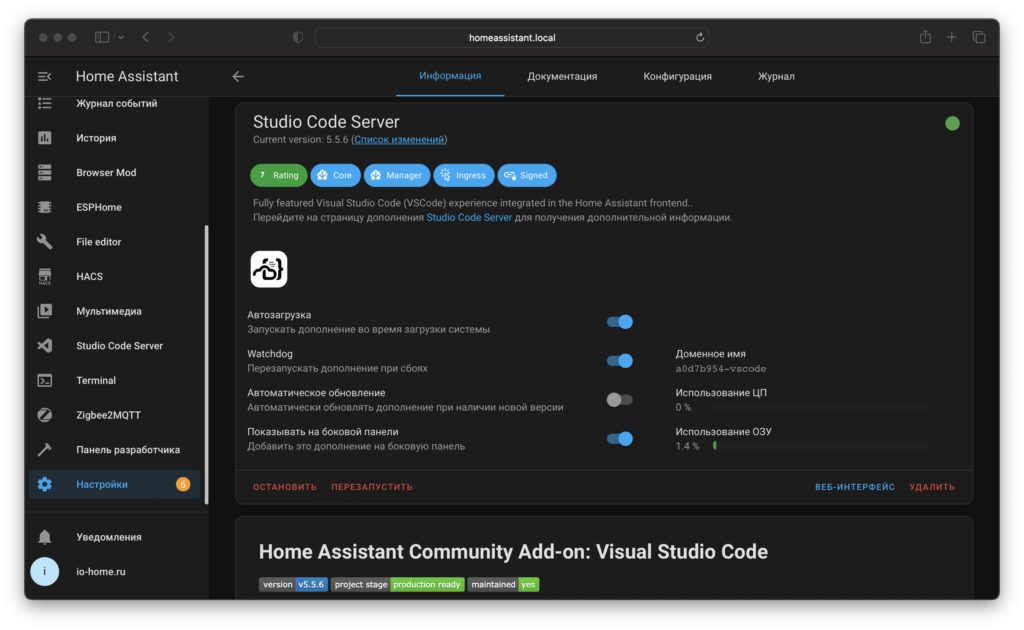This screenshot has height=630, width=1024.
Task: Reload page in browser address bar
Action: pyautogui.click(x=699, y=37)
